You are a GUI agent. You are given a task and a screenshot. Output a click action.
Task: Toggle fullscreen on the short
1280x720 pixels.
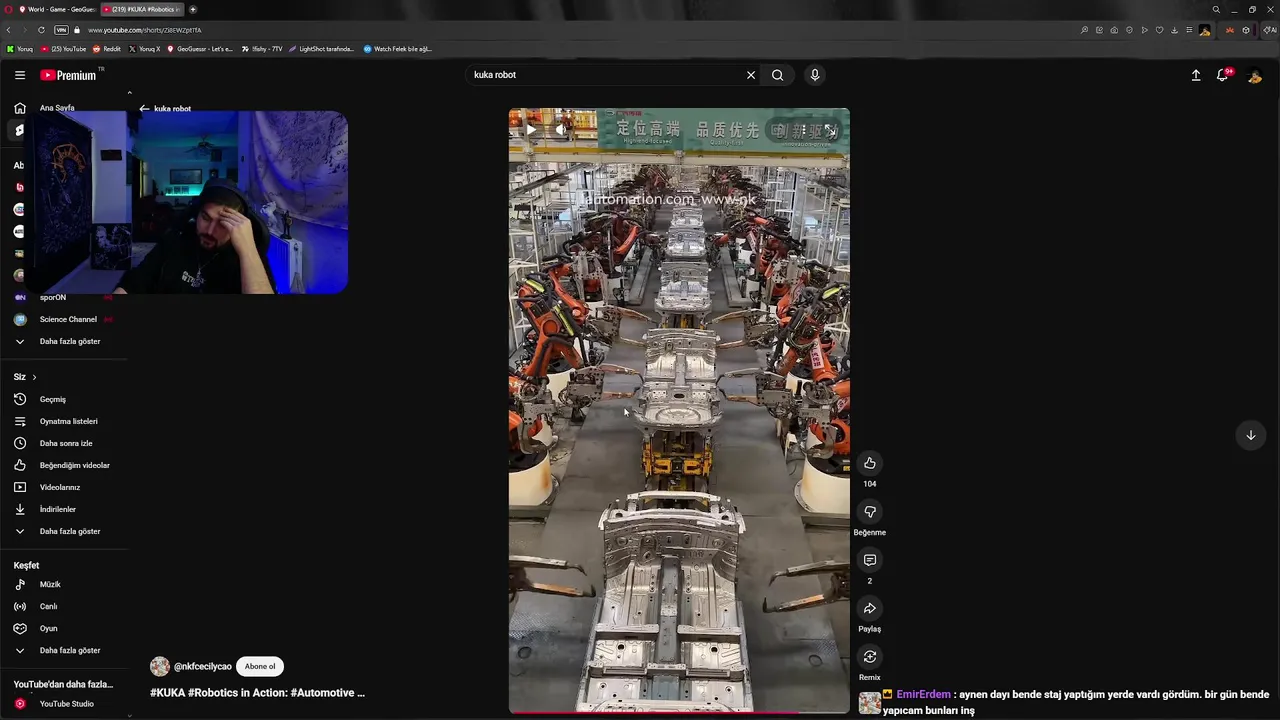830,131
